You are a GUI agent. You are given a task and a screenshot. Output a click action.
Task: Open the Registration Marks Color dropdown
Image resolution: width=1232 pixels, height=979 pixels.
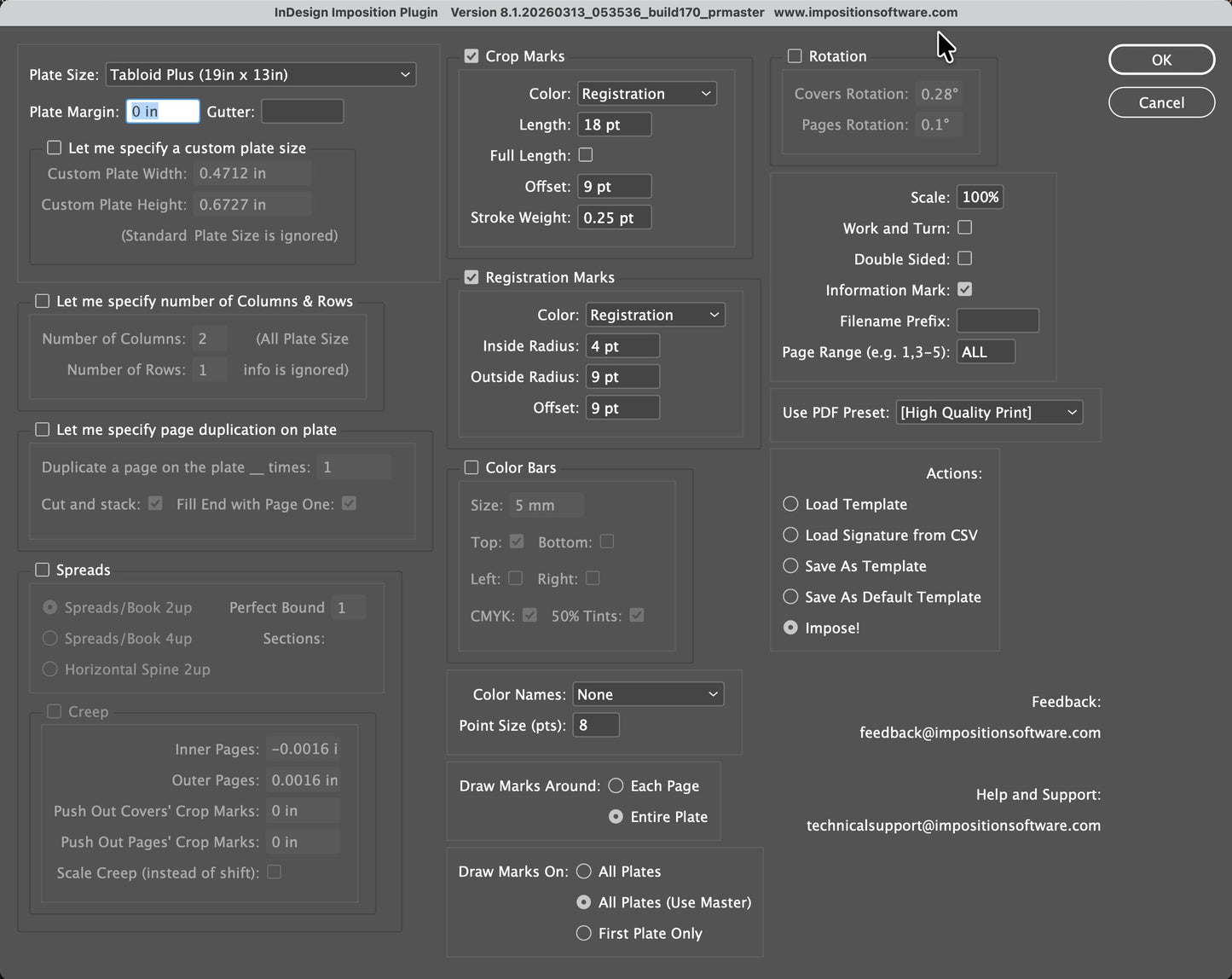[655, 315]
